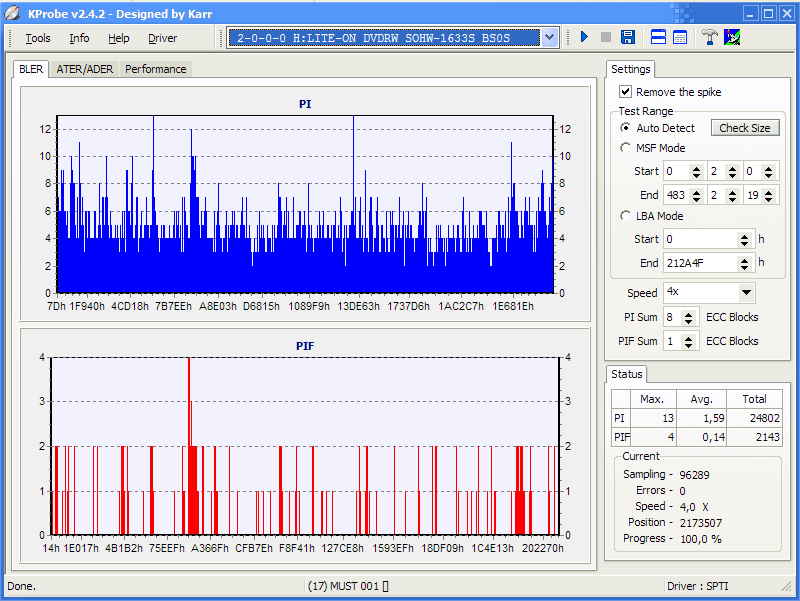Click the KProbe disc icon in title bar
The height and width of the screenshot is (601, 800).
tap(12, 13)
